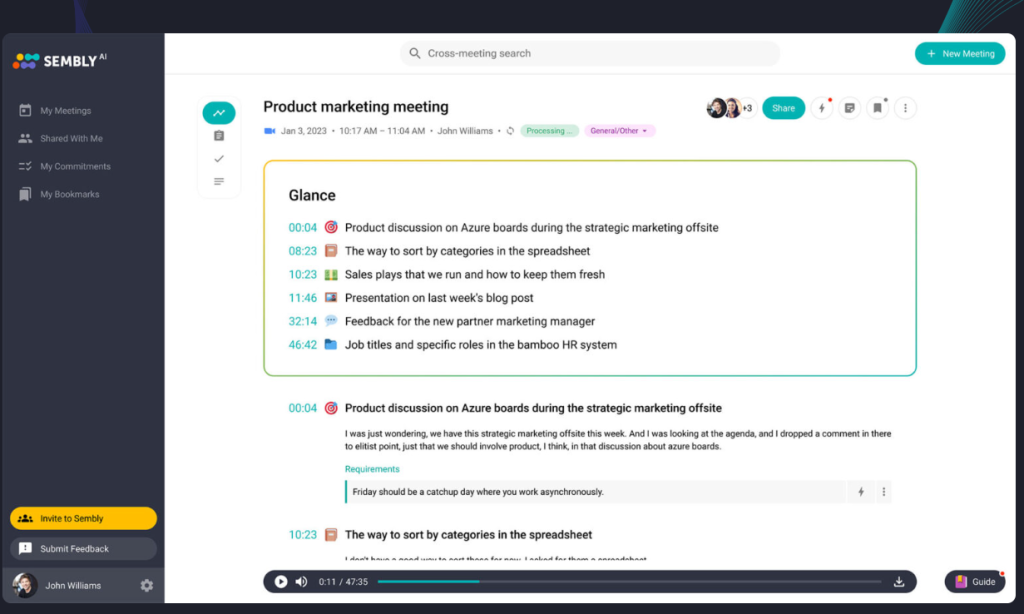Click folder icon for Job titles topic

click(x=331, y=344)
